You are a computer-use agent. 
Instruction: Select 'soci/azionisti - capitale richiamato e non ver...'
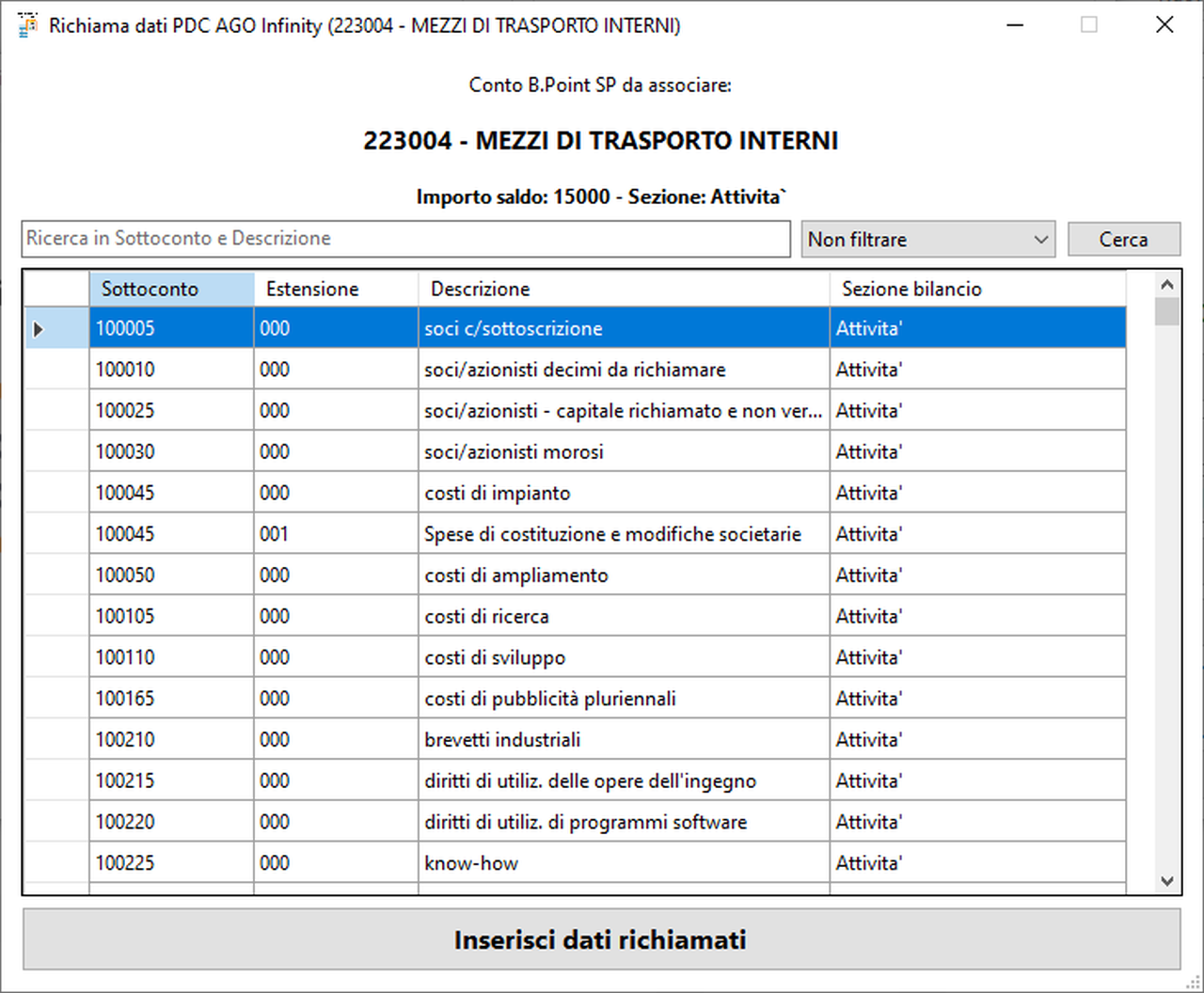[x=625, y=411]
